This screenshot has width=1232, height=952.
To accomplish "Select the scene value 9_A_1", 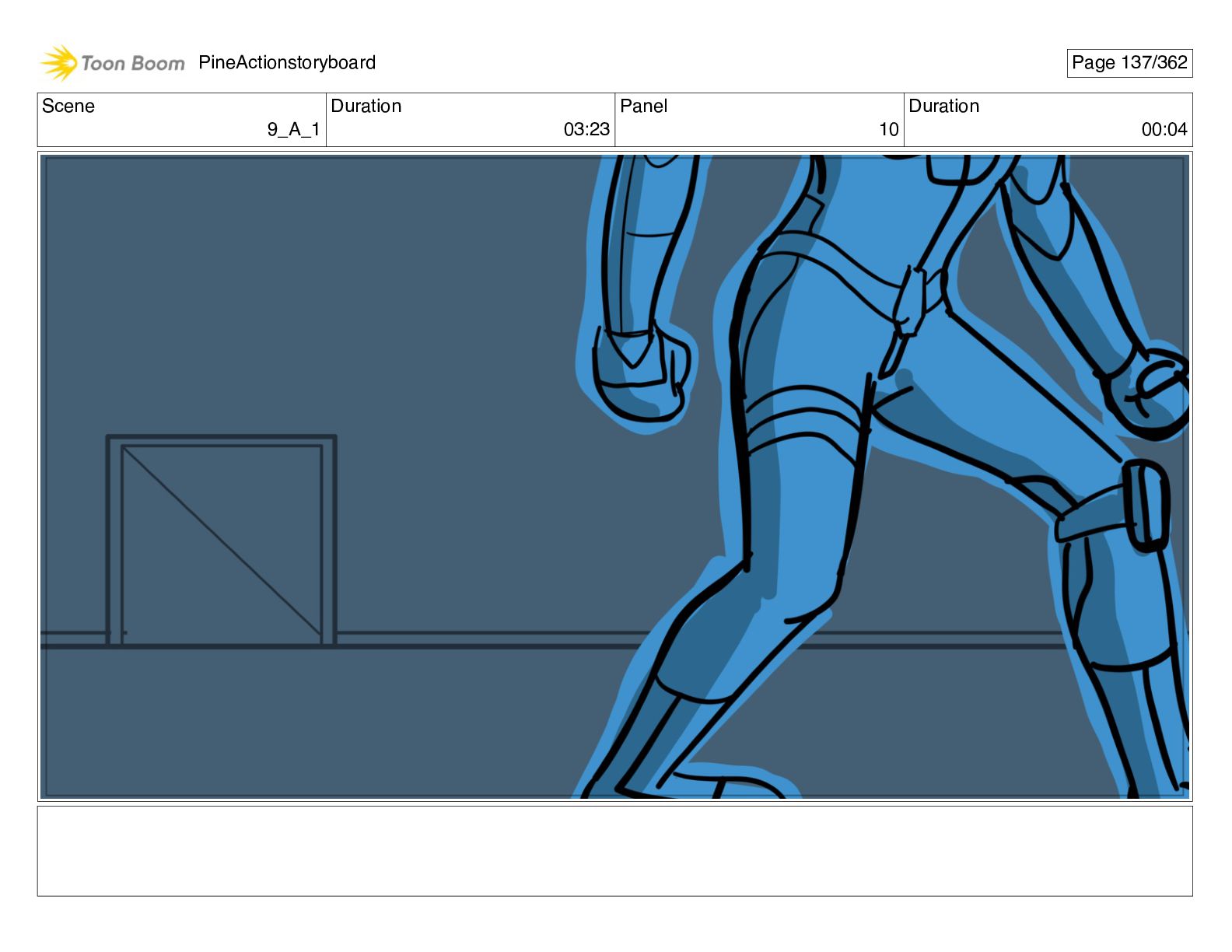I will coord(293,130).
